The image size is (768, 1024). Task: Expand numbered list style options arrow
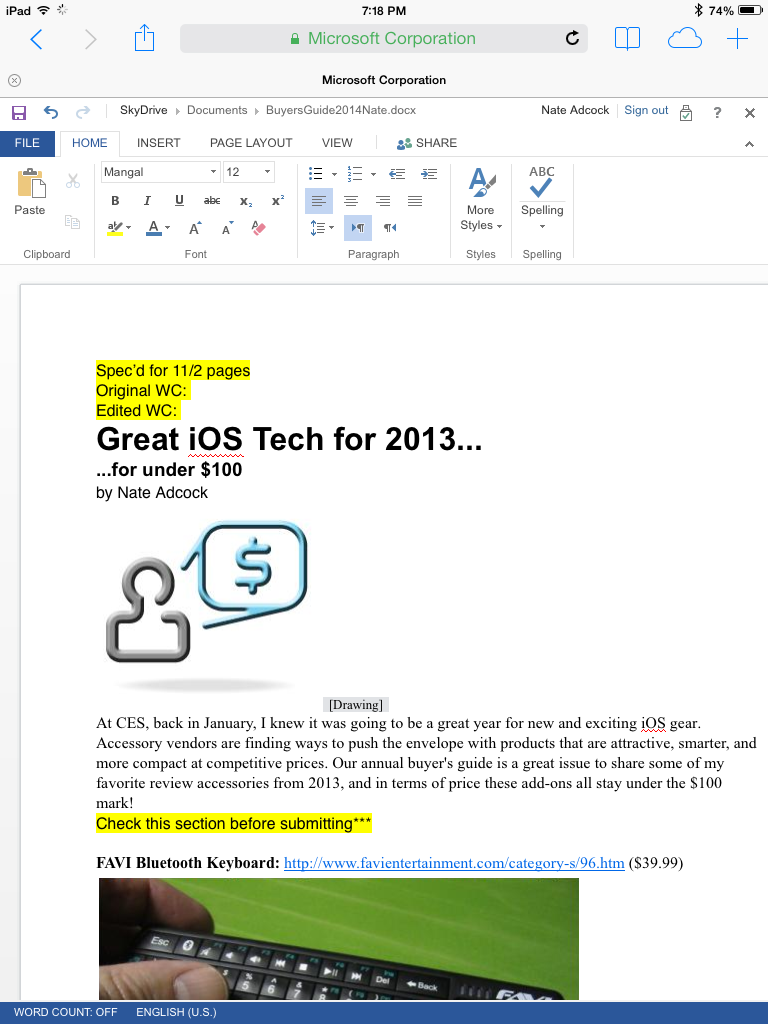[x=373, y=174]
